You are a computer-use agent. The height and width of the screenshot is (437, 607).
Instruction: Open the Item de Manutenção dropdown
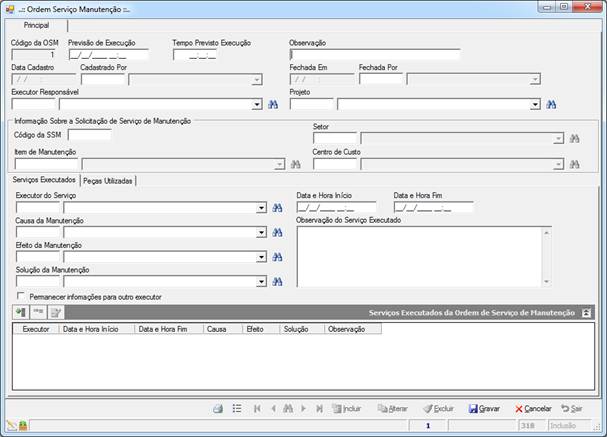(x=279, y=165)
